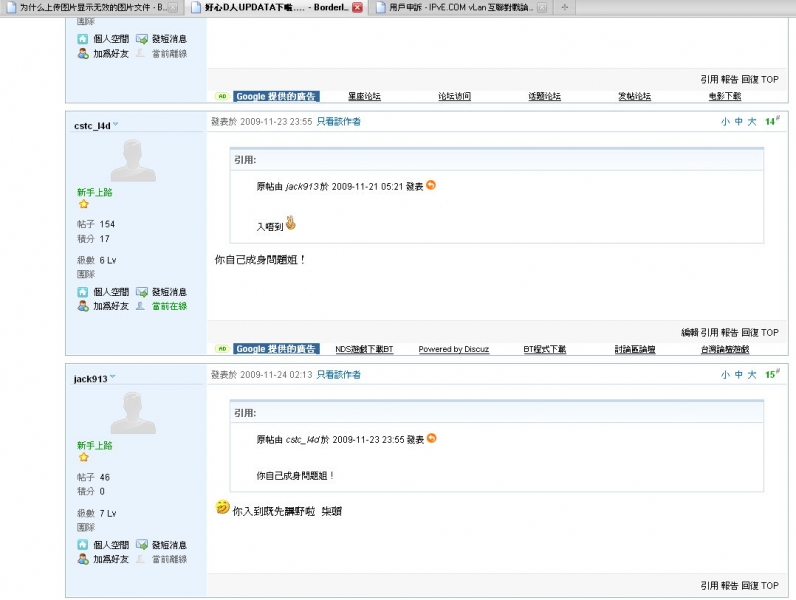The height and width of the screenshot is (600, 796).
Task: Set font size to 大 on post 14
Action: click(751, 122)
